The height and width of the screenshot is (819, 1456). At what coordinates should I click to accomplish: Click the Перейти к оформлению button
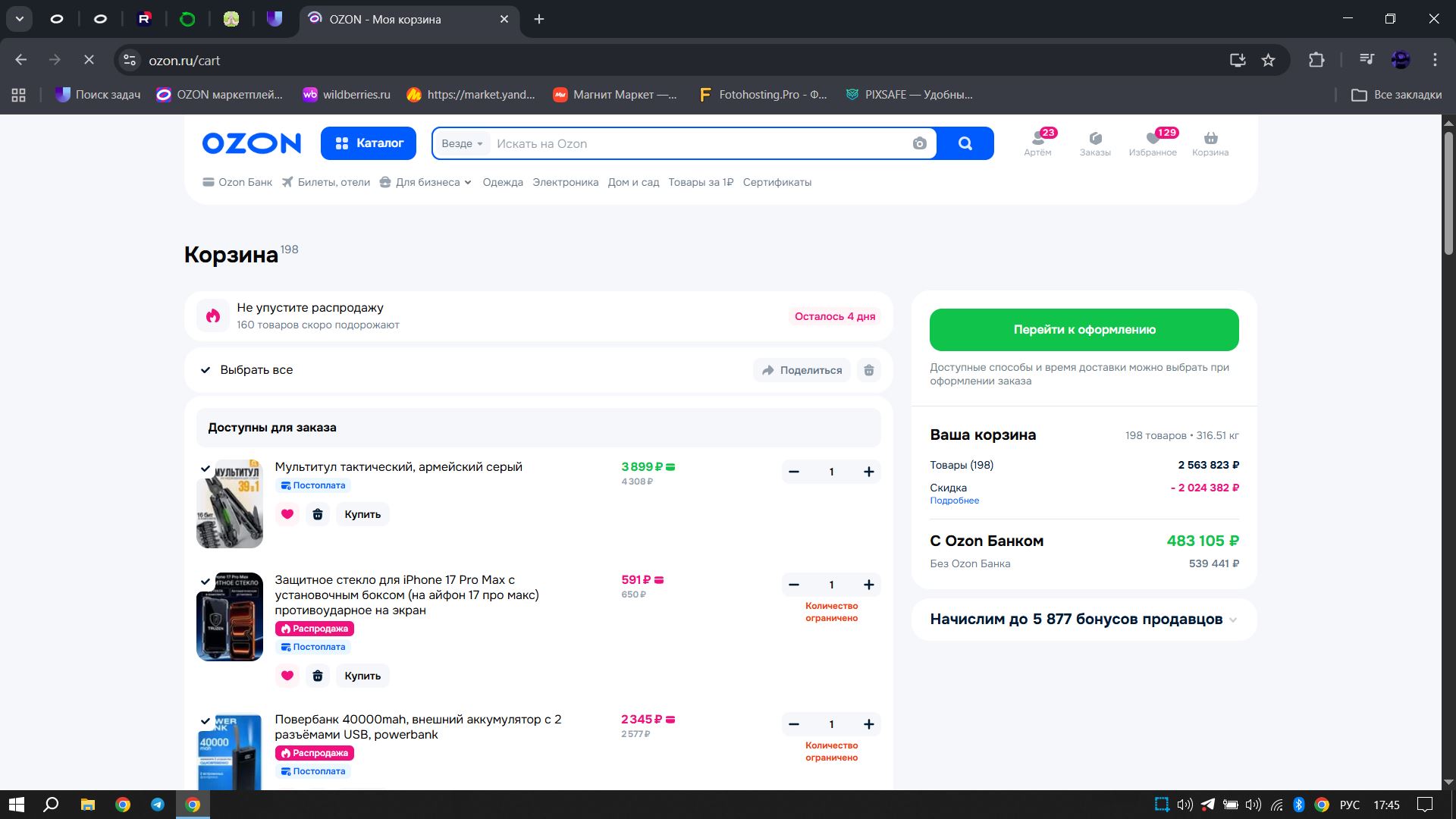[x=1084, y=330]
